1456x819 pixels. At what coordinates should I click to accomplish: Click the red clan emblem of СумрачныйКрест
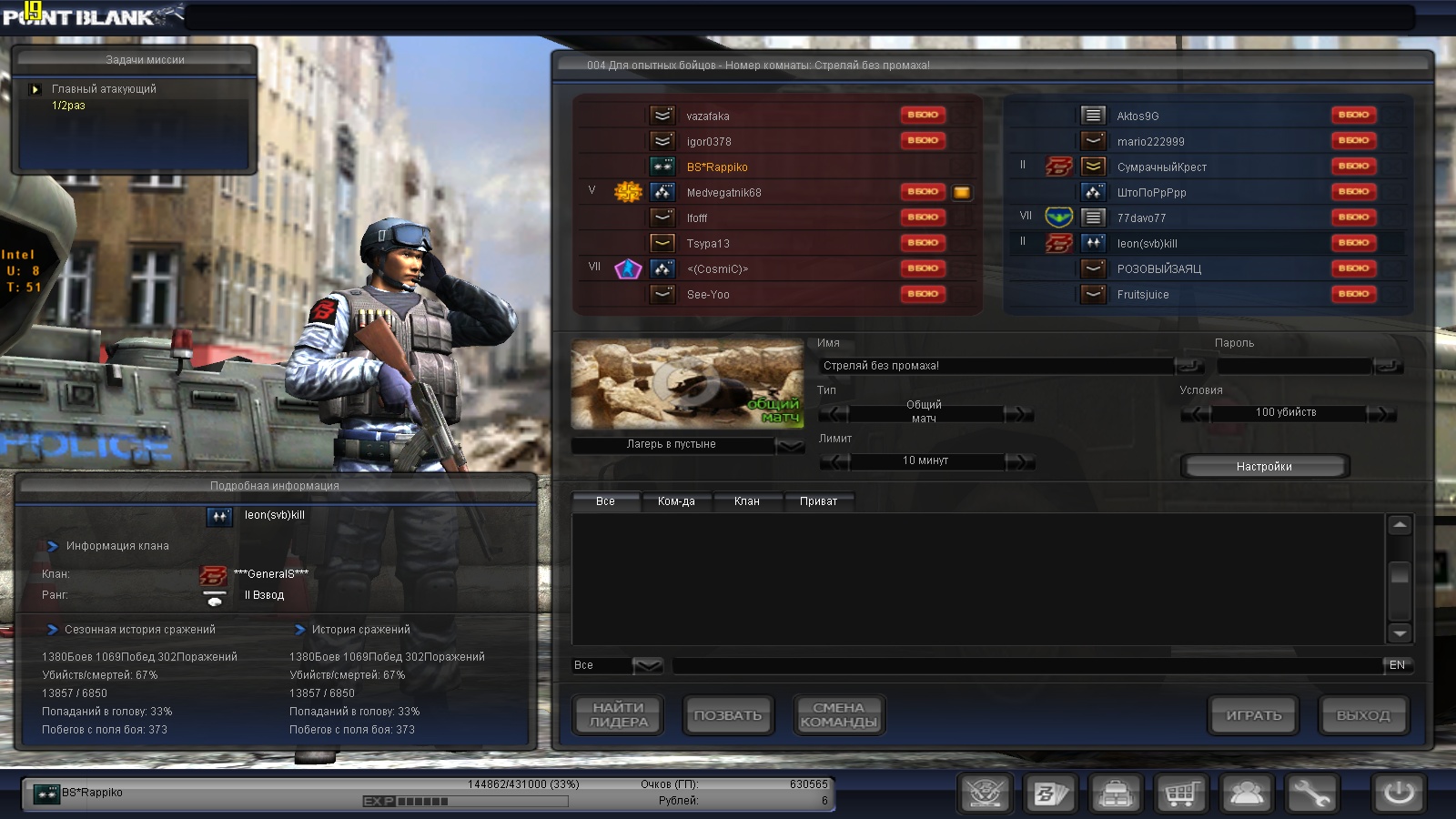tap(1058, 167)
